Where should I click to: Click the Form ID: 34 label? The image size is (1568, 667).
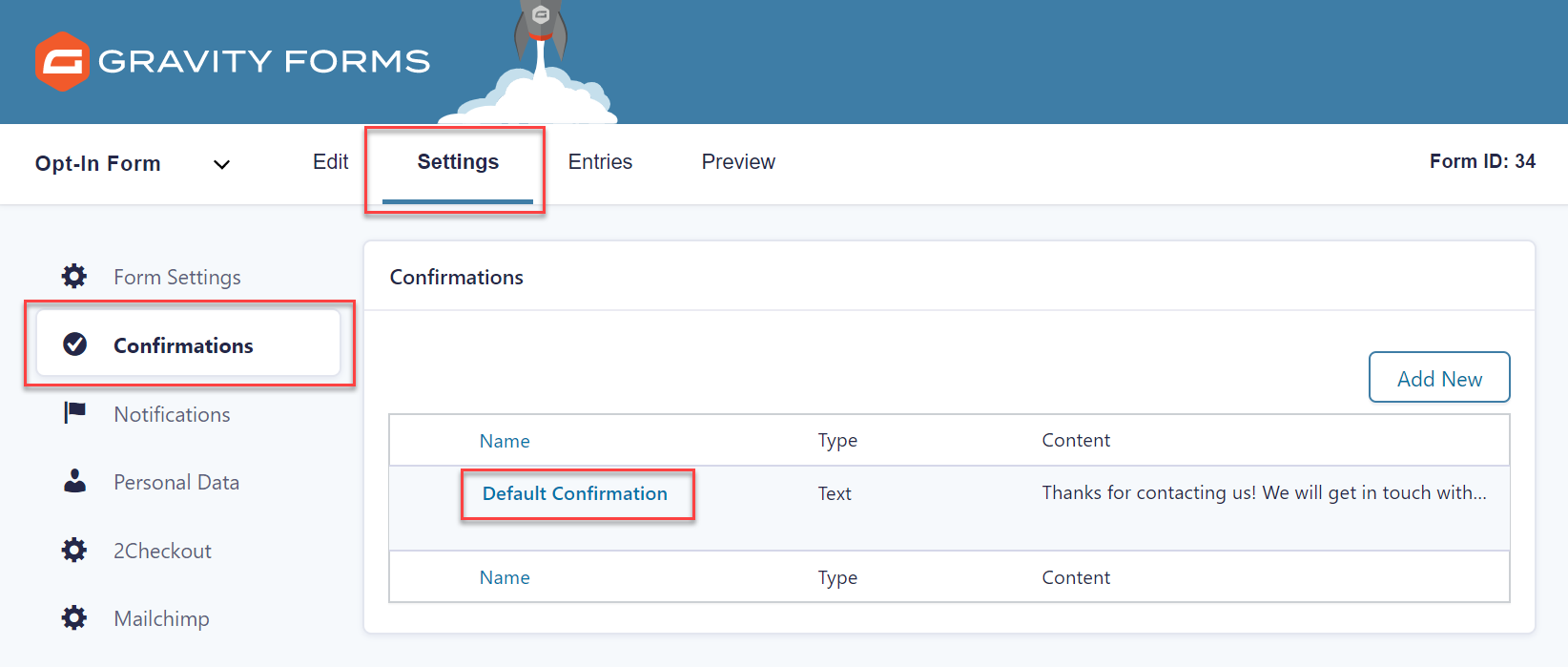[x=1482, y=161]
